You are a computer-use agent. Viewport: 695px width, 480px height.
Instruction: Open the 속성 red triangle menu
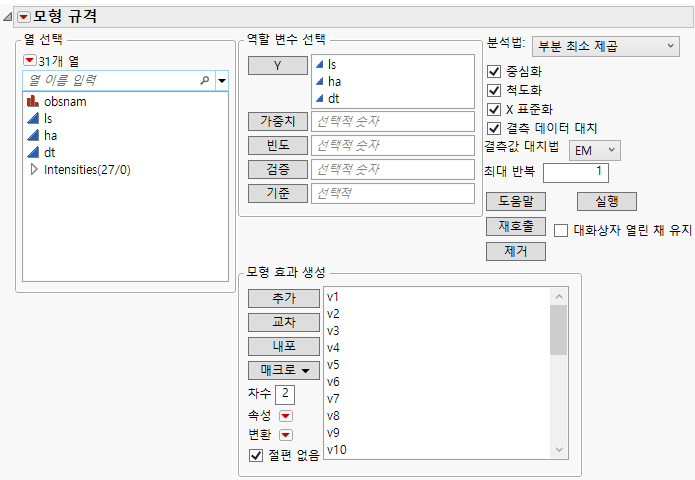tap(285, 416)
